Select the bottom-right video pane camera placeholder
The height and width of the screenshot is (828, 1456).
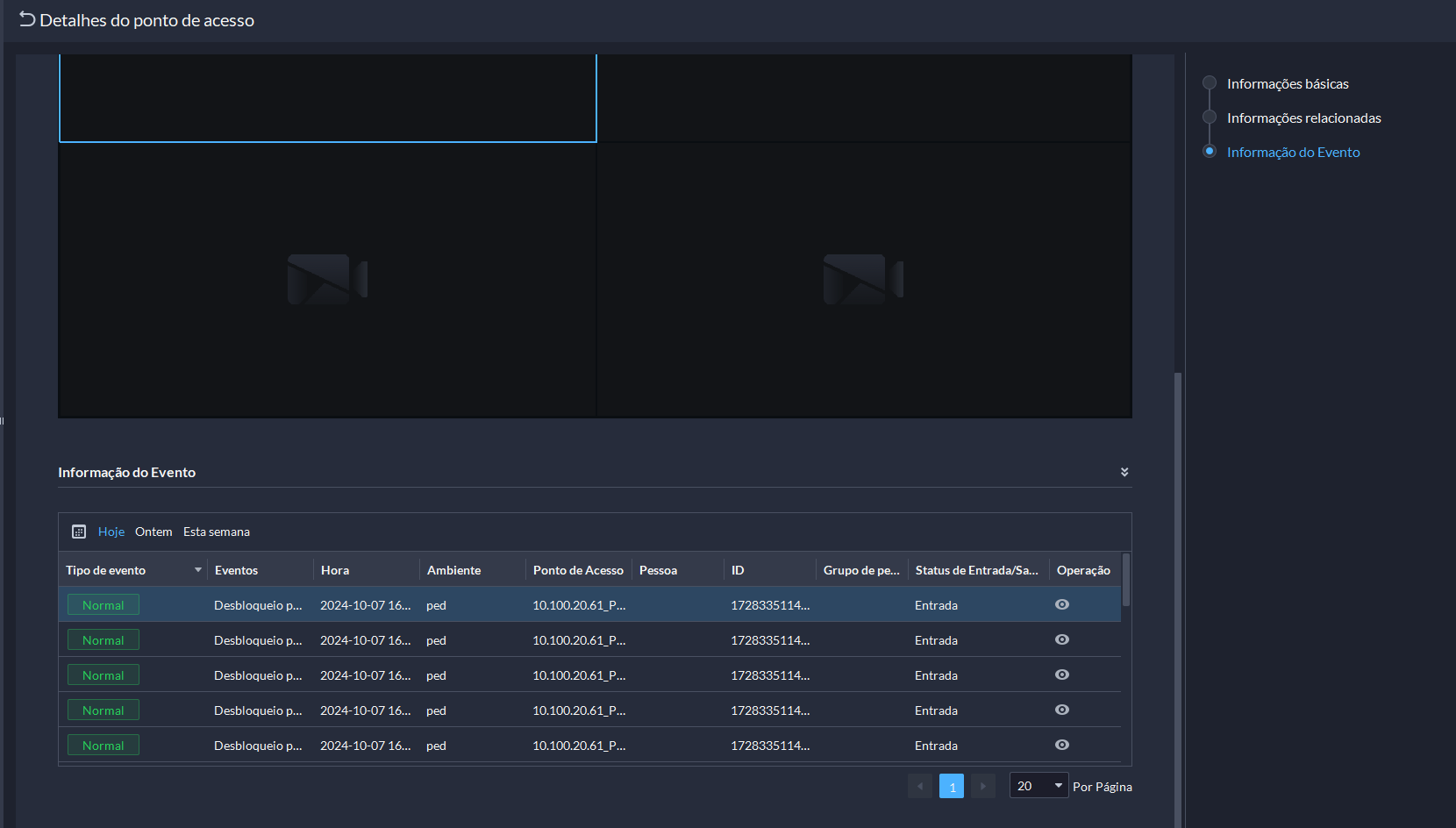click(863, 280)
